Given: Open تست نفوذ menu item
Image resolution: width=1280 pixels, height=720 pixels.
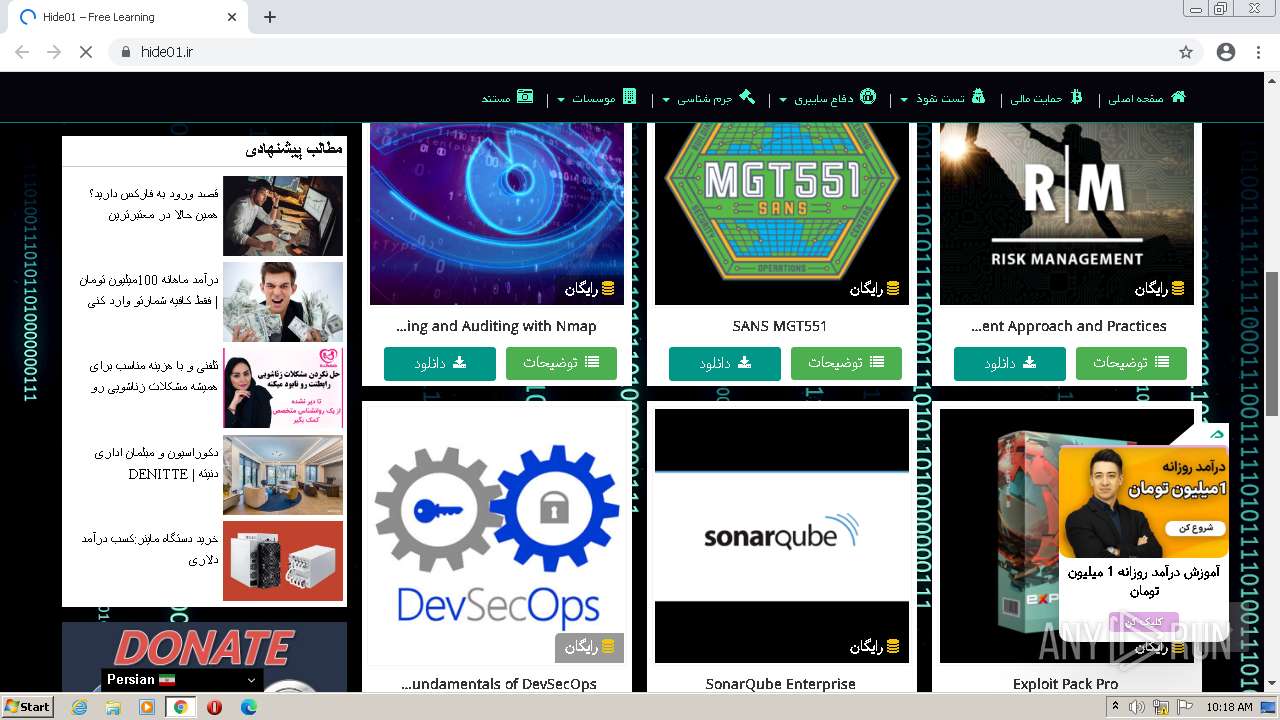Looking at the screenshot, I should 940,98.
